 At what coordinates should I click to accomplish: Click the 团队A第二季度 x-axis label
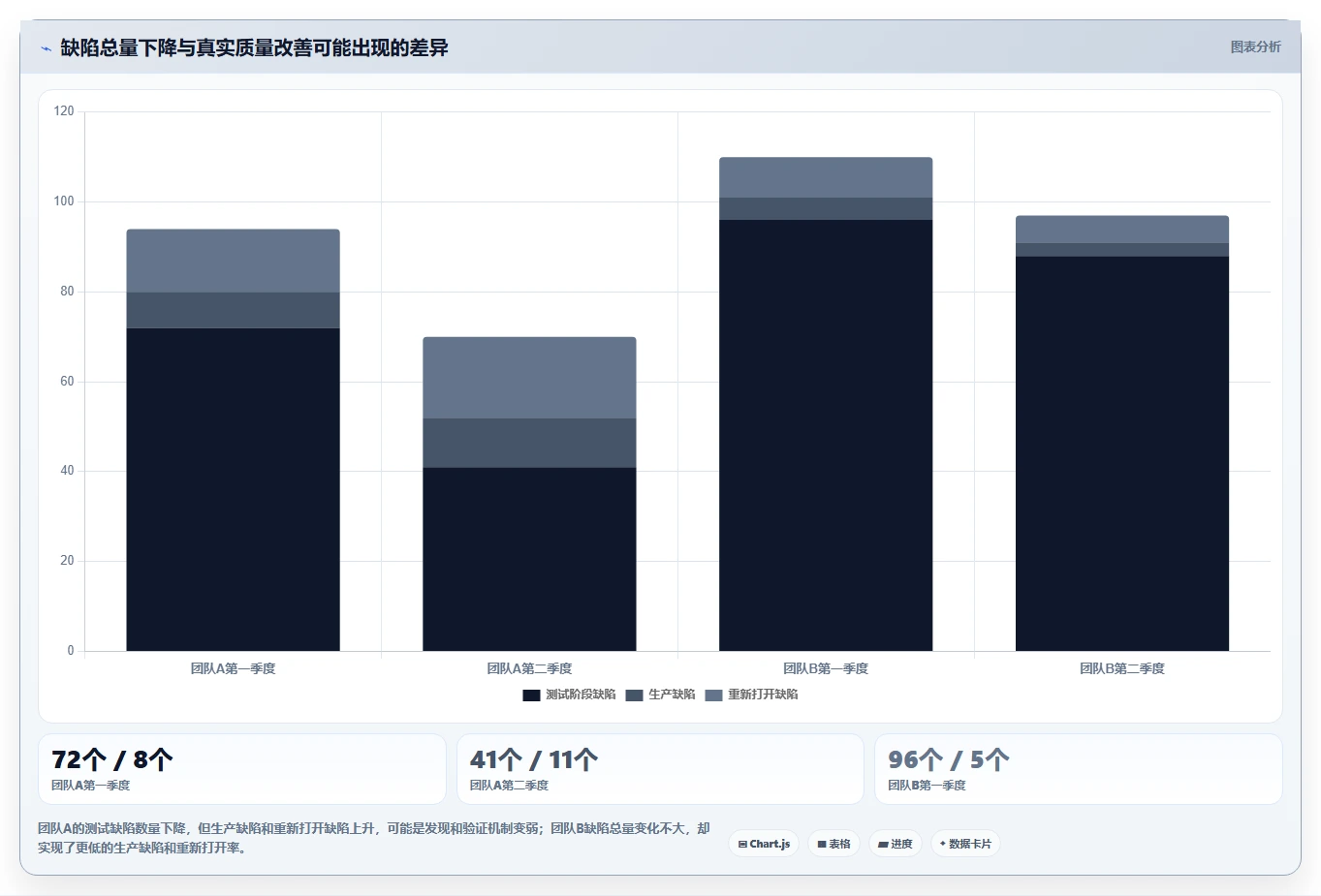click(529, 668)
